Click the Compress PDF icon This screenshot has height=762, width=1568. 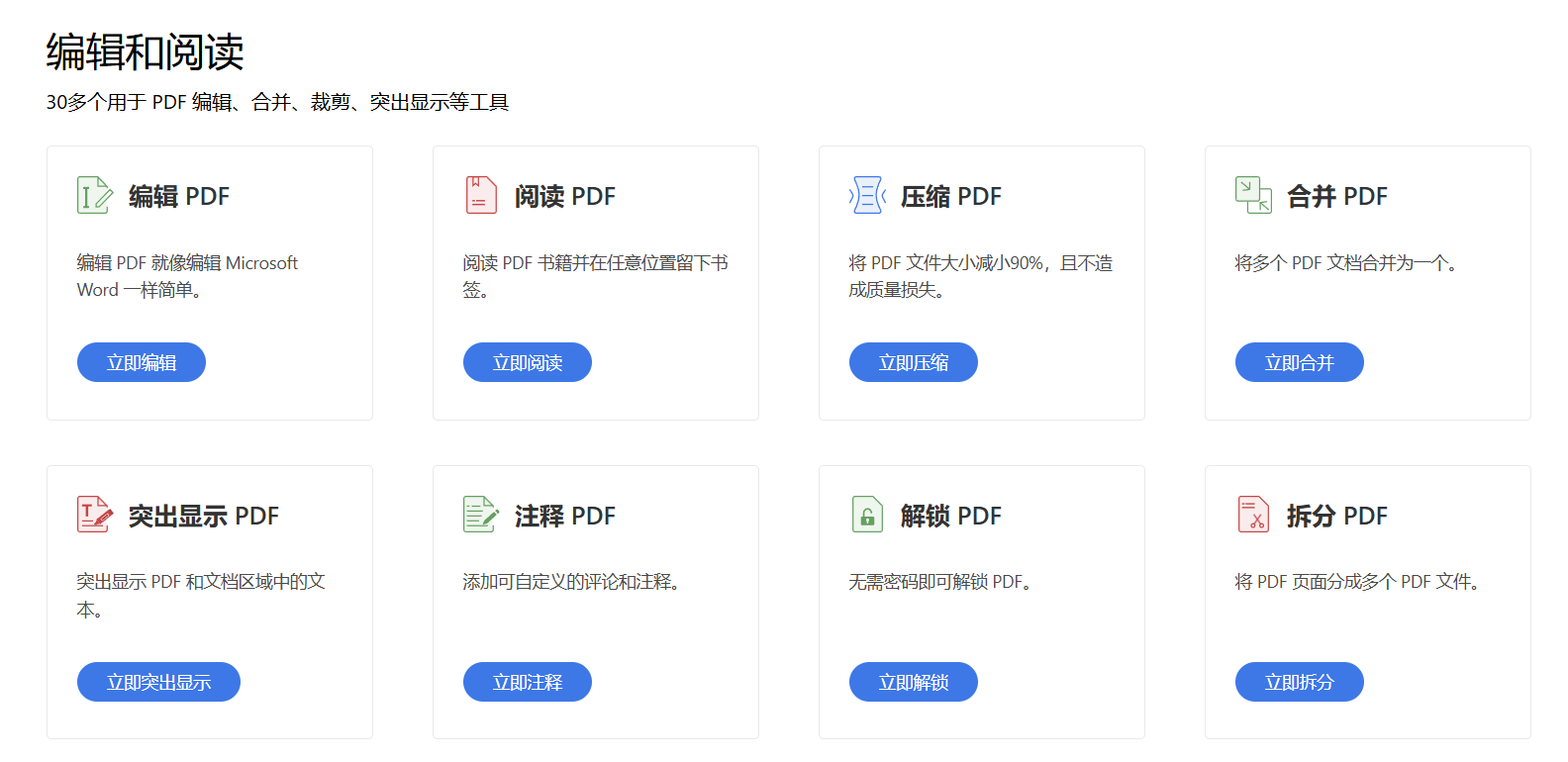tap(867, 195)
